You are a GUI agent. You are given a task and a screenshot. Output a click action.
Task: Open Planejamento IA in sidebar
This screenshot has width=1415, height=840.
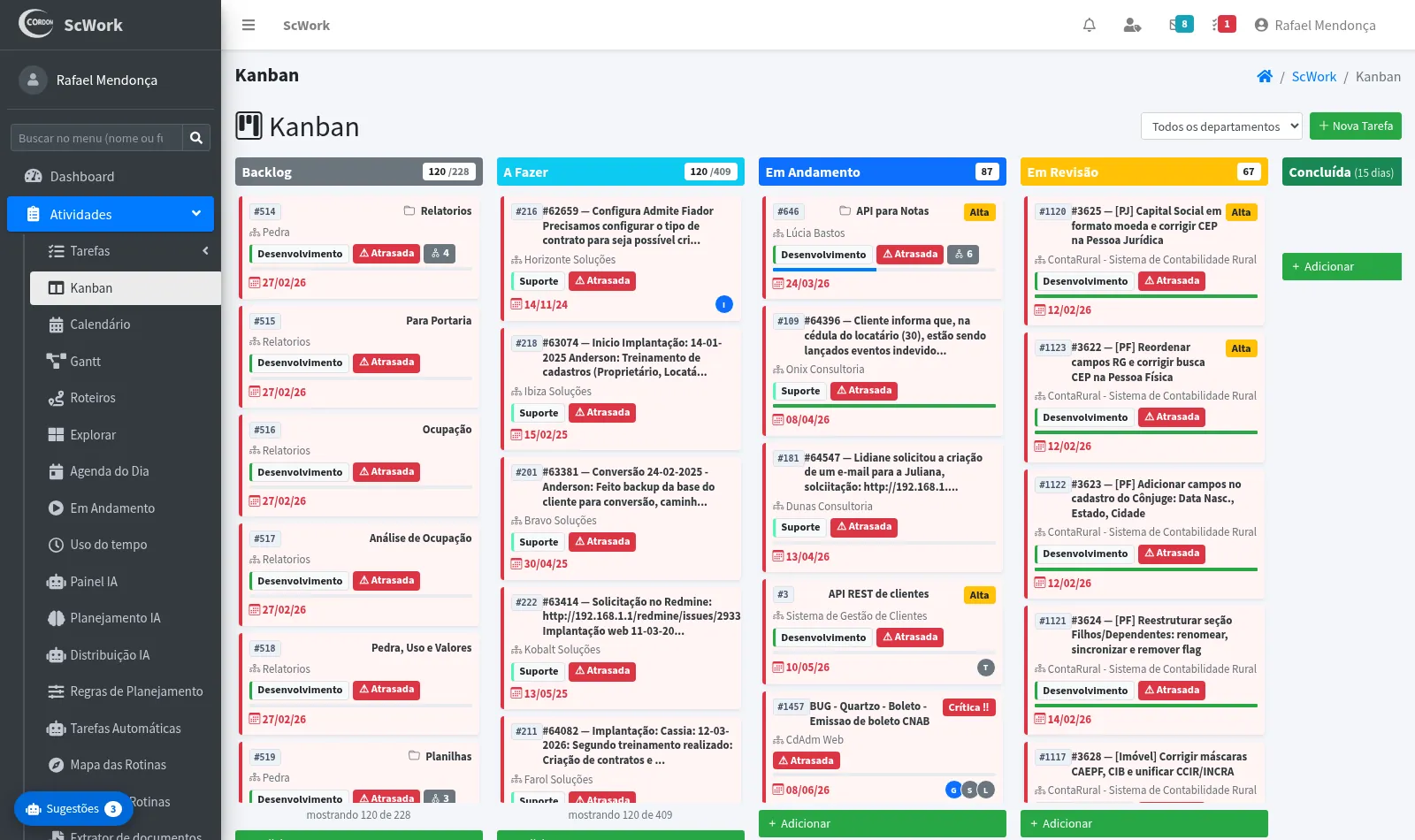pos(126,618)
